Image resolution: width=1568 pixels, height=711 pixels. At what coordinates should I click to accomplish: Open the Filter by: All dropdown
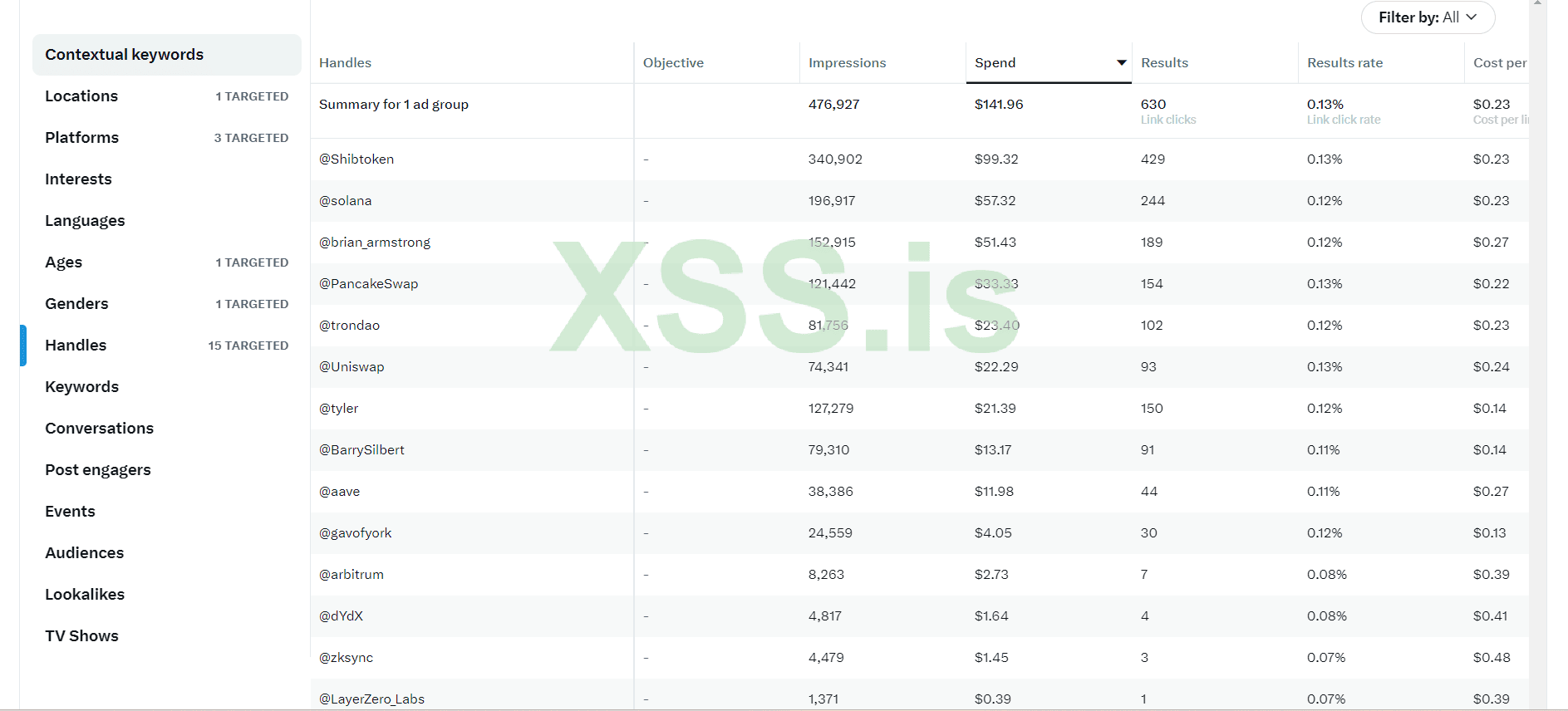(x=1427, y=17)
